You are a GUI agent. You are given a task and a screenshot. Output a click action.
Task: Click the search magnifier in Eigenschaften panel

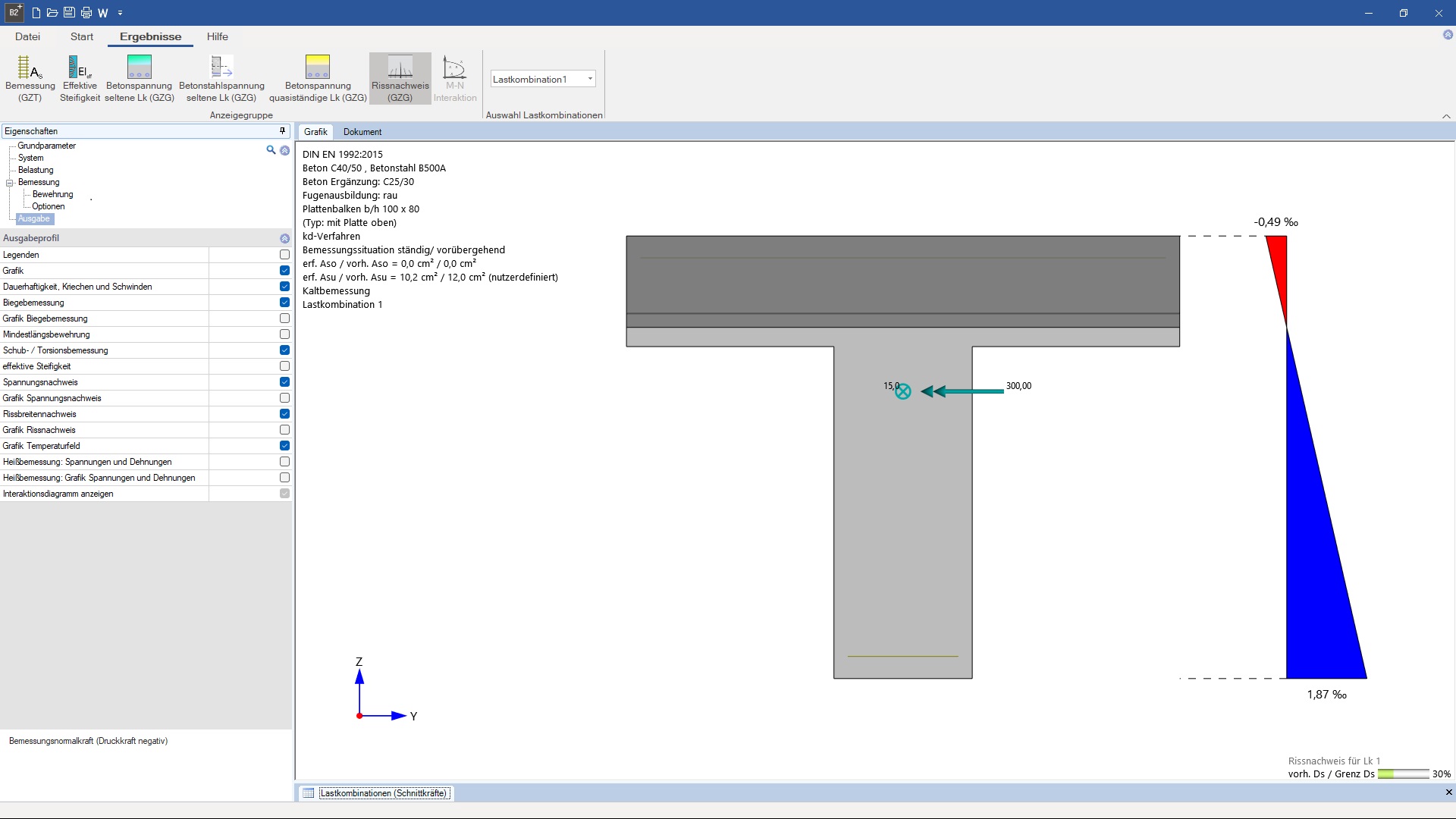(x=271, y=150)
